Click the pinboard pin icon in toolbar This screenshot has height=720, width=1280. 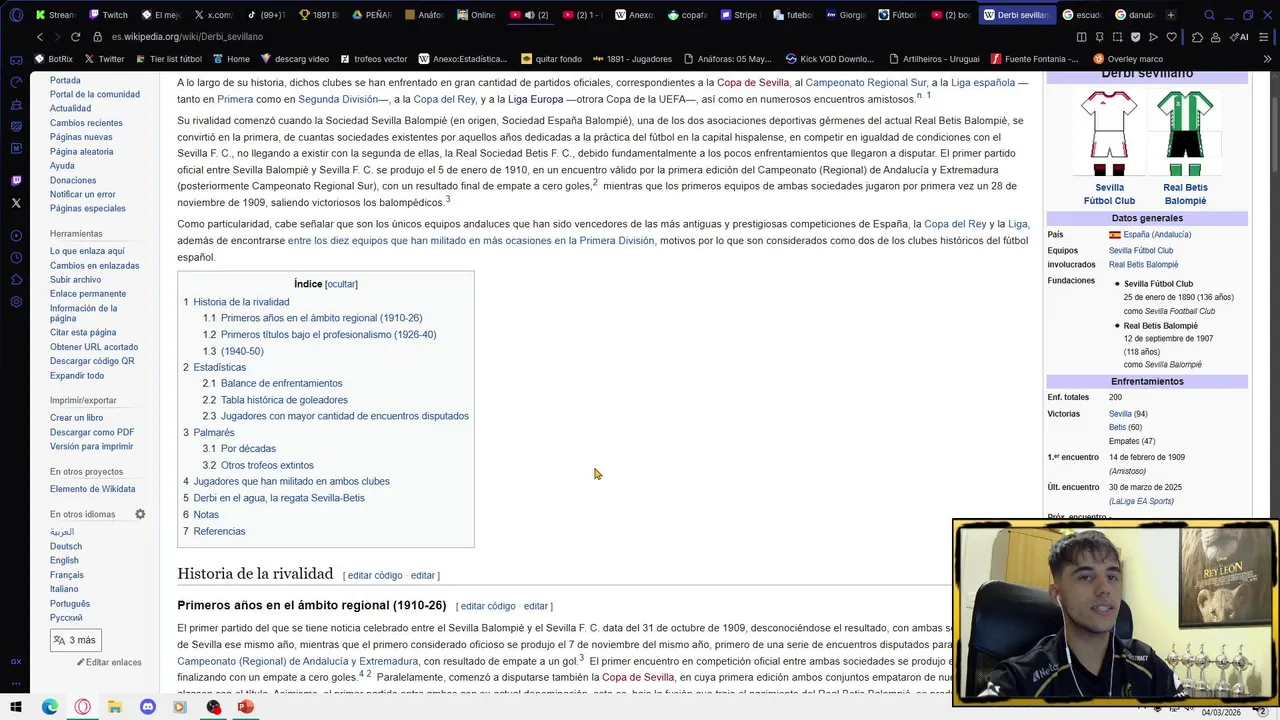[x=1099, y=37]
